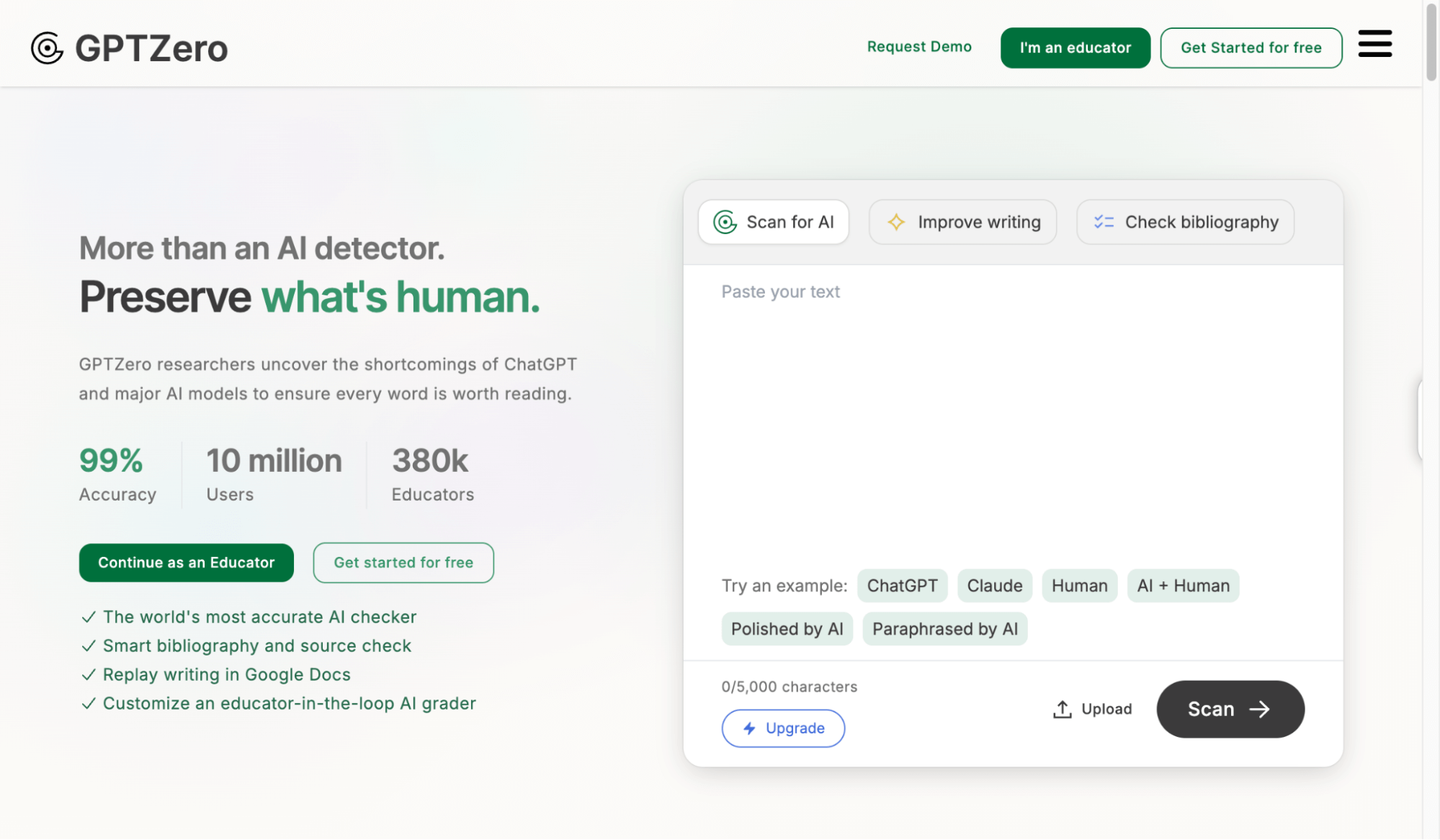Screen dimensions: 1440x840
Task: Click the Check bibliography checklist icon
Action: [x=1104, y=222]
